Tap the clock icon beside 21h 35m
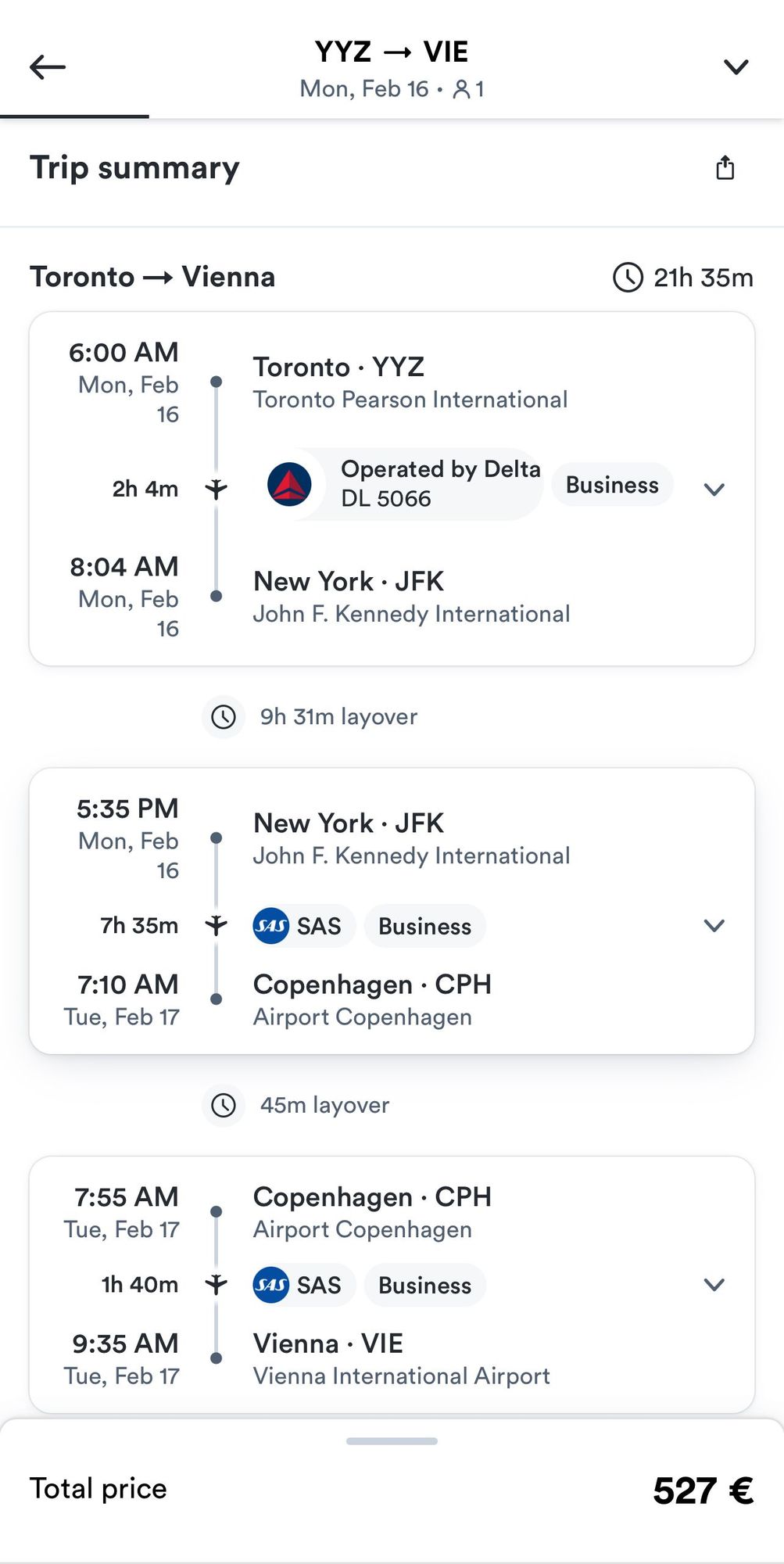Viewport: 784px width, 1564px height. tap(628, 278)
